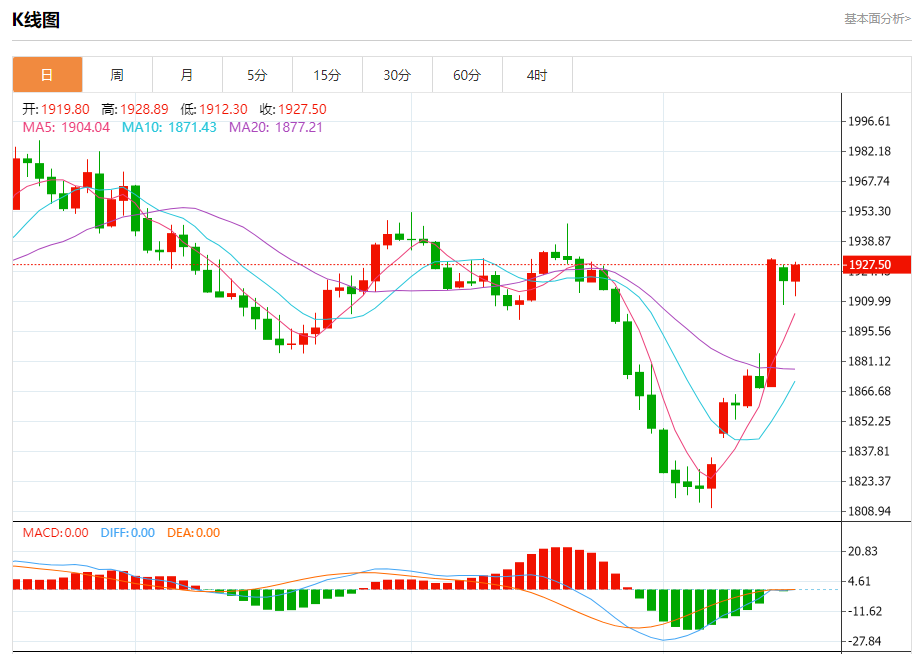Image resolution: width=923 pixels, height=654 pixels.
Task: Click the 1982.18 price axis label
Action: tap(869, 151)
